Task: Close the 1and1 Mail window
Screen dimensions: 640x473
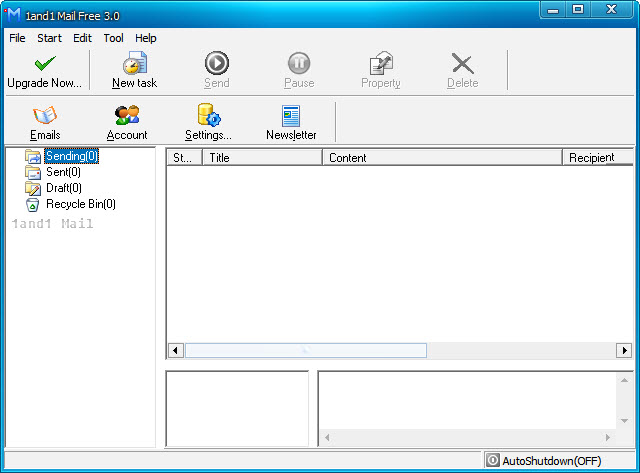Action: click(x=611, y=9)
